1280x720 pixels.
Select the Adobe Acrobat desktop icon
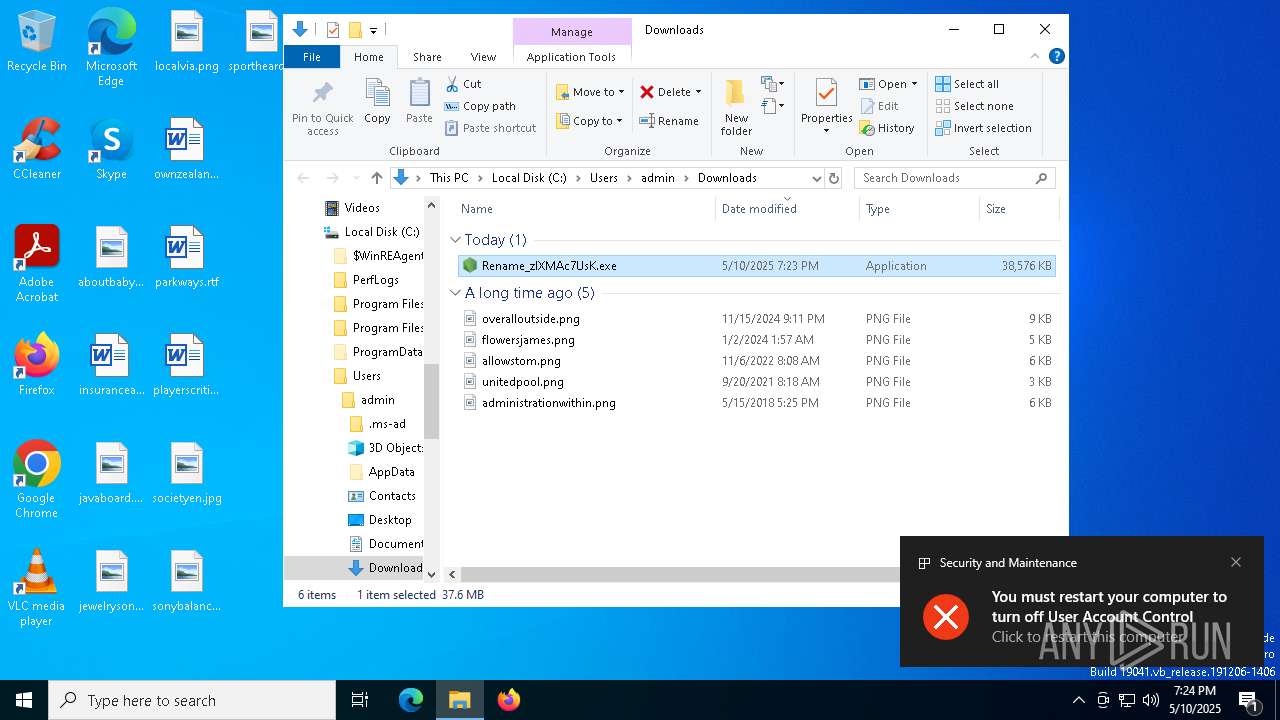pyautogui.click(x=37, y=264)
